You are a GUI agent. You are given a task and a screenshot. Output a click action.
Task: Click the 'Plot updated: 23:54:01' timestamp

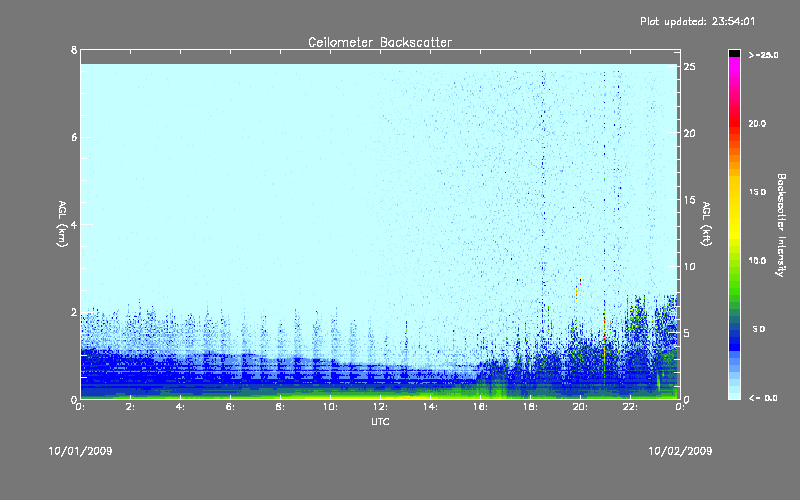click(697, 21)
